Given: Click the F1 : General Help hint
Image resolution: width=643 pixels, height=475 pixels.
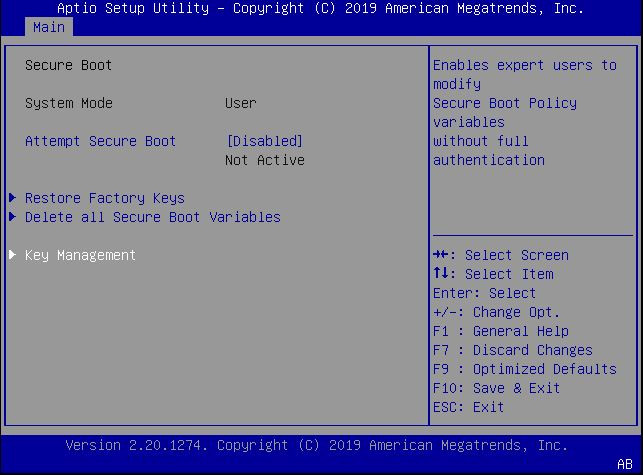Looking at the screenshot, I should (500, 331).
